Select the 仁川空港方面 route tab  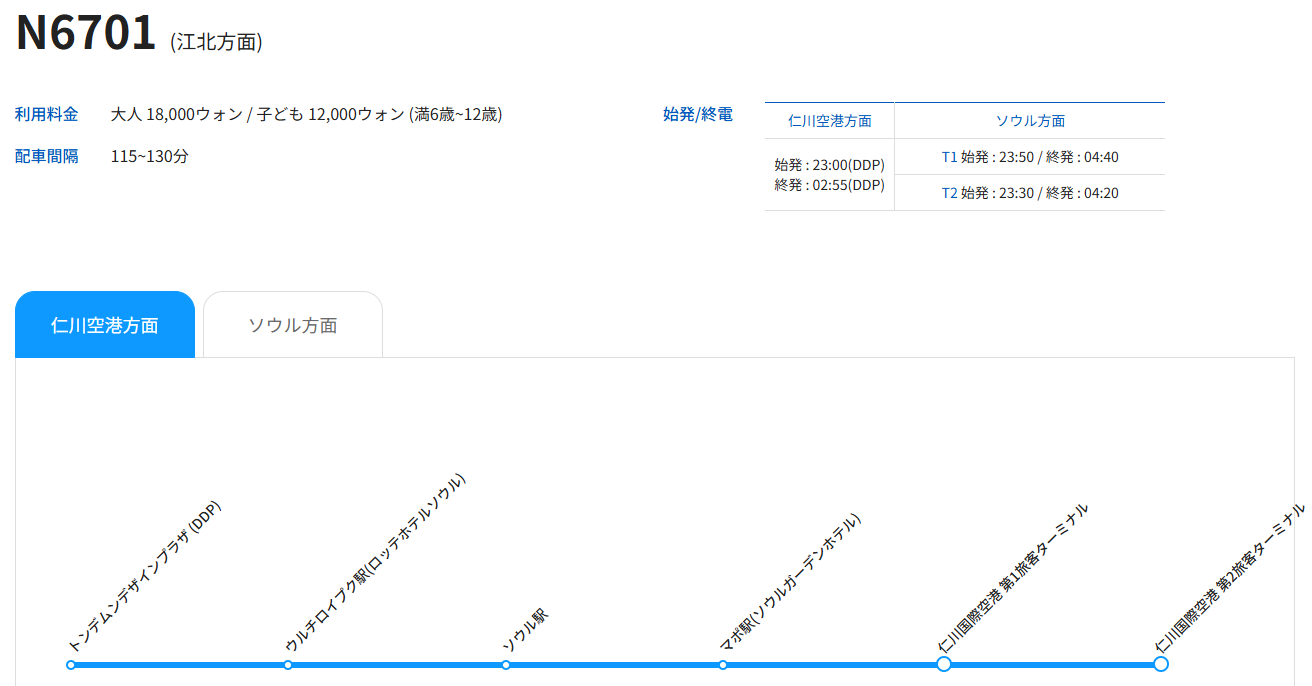105,325
